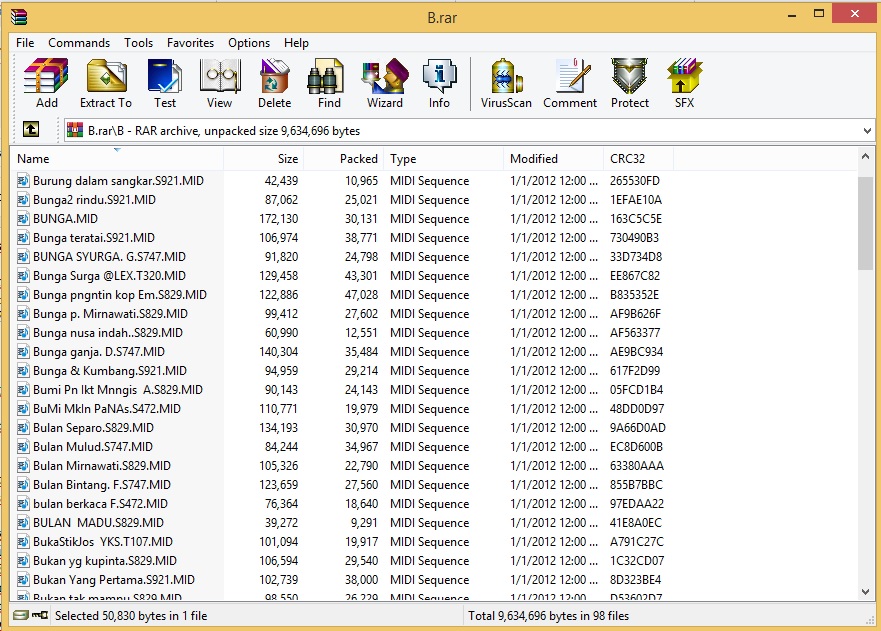The height and width of the screenshot is (631, 881).
Task: Start VirusScan on the archive
Action: point(506,83)
